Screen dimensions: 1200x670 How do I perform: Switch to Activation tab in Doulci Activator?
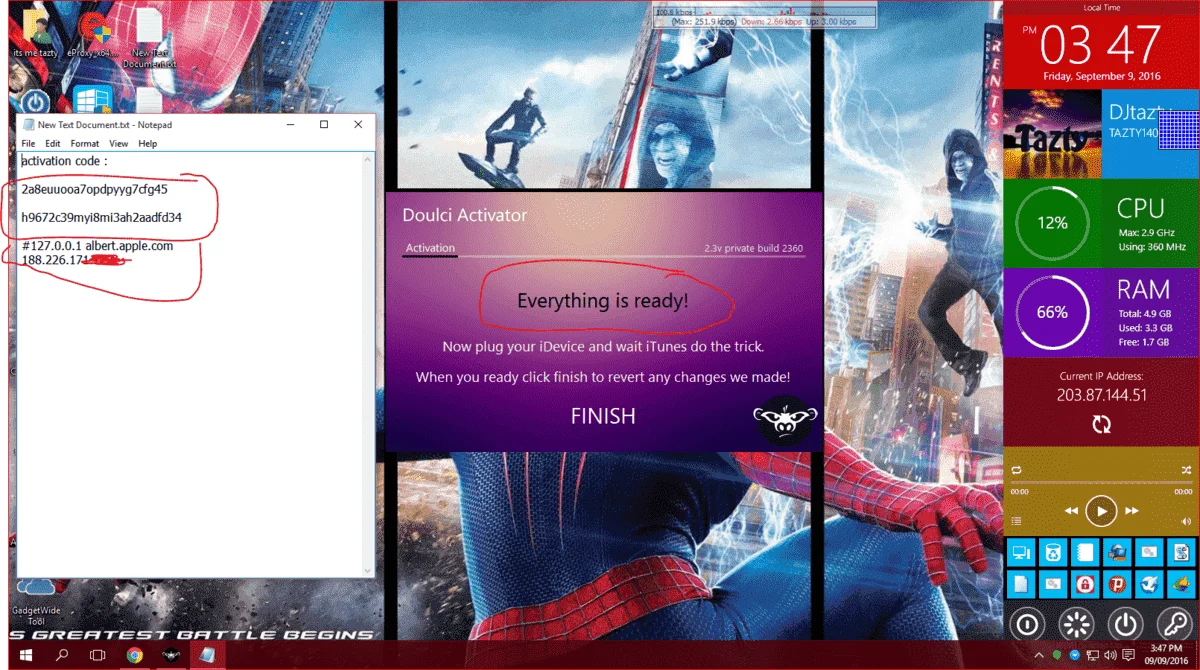pyautogui.click(x=430, y=248)
